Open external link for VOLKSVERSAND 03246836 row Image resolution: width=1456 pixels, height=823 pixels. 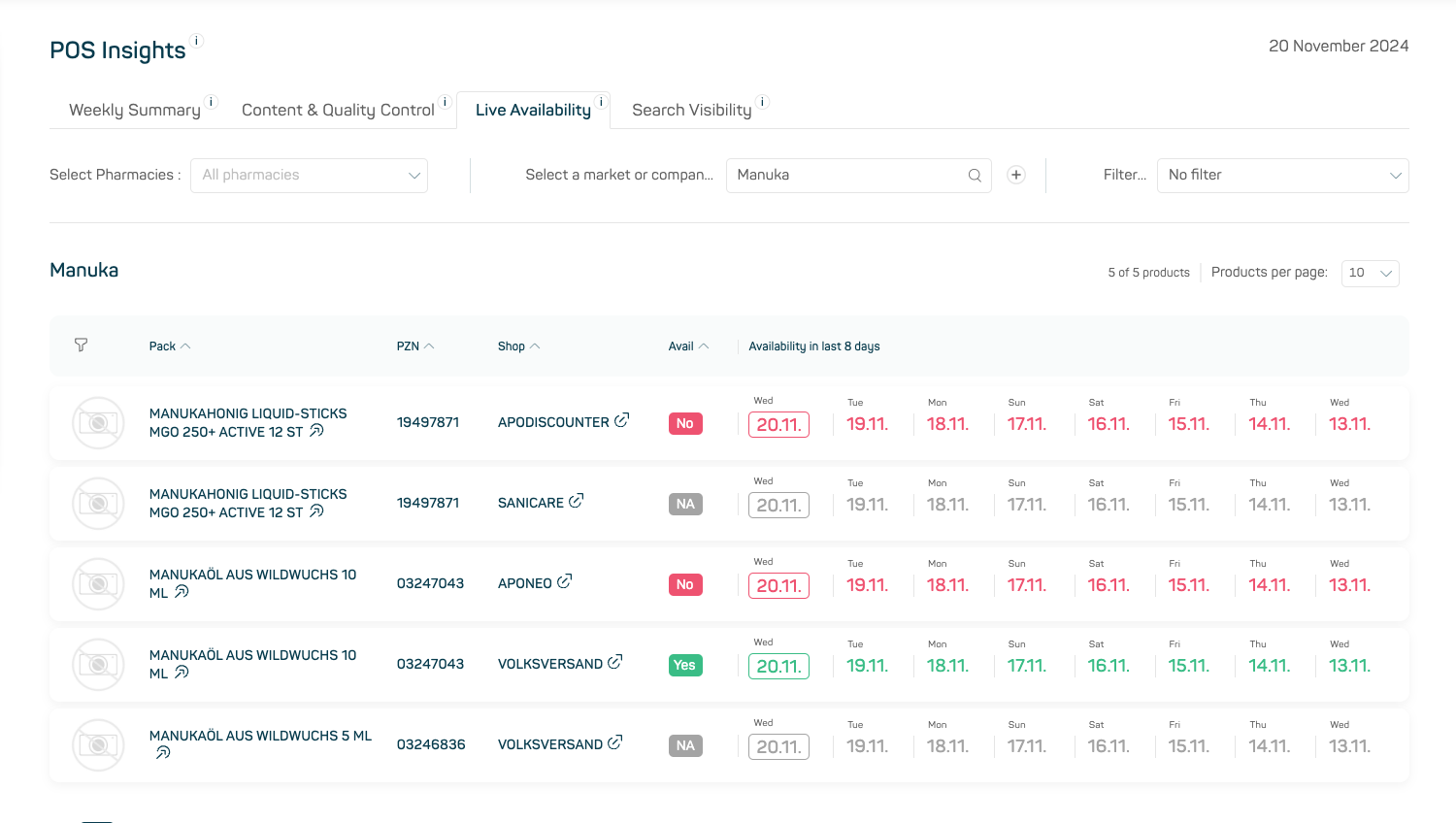tap(614, 742)
